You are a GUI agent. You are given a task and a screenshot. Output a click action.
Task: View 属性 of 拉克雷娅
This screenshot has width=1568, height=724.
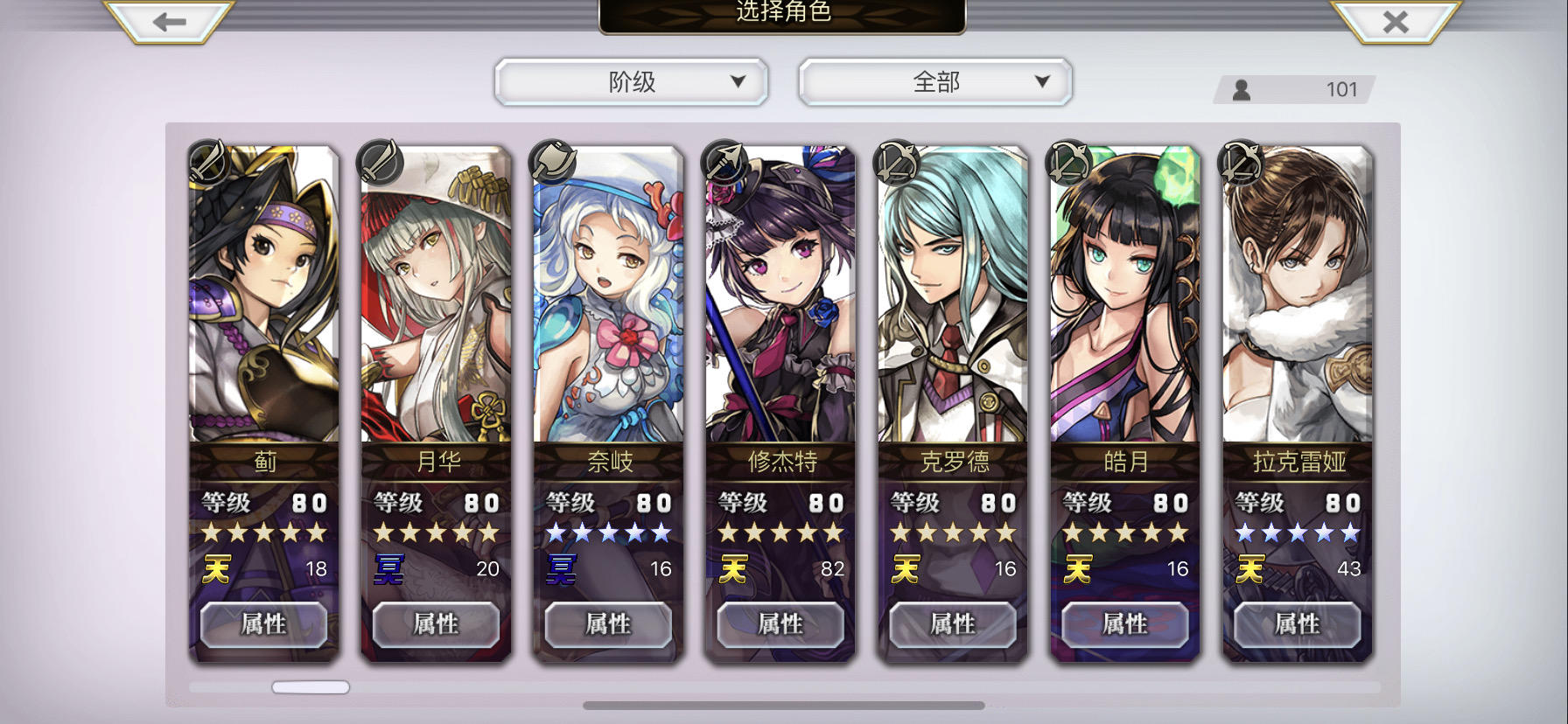point(1297,624)
